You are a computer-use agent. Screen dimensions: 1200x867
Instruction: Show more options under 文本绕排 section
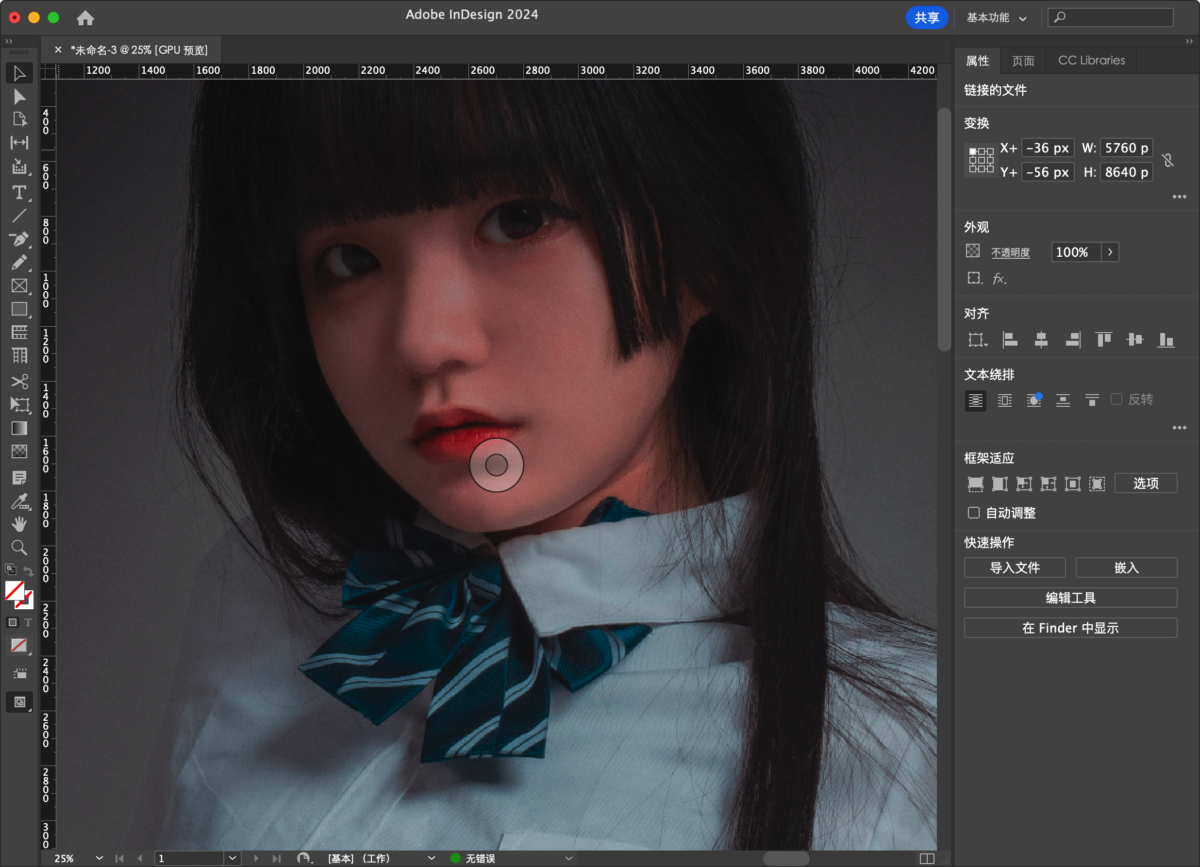pos(1179,428)
